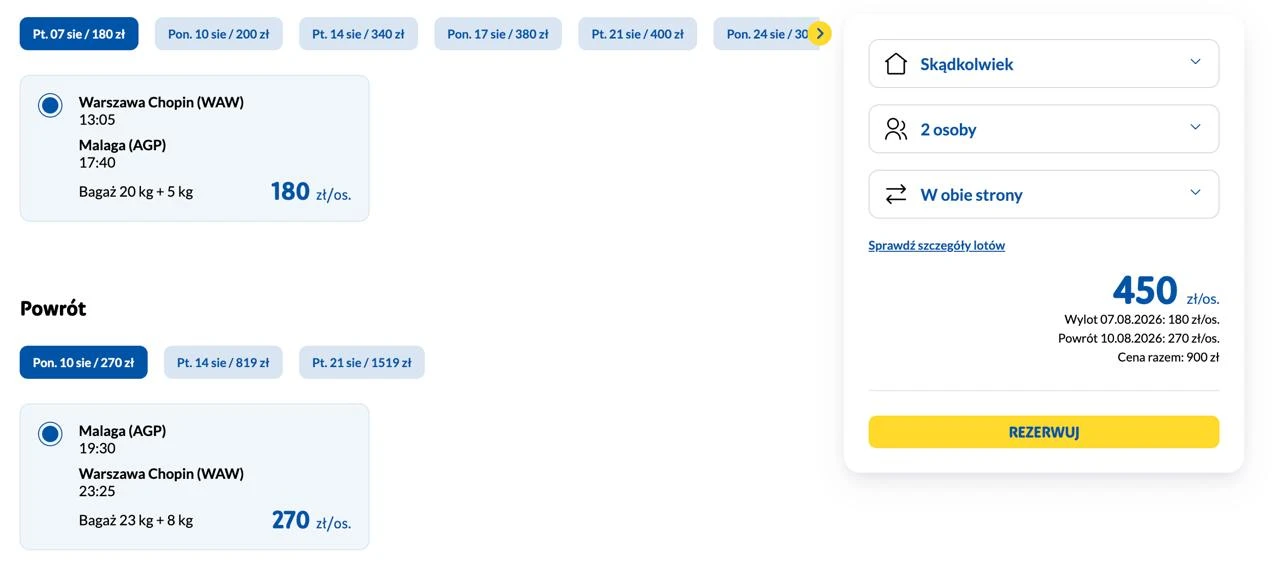Click the yellow next-dates arrow icon

819,34
